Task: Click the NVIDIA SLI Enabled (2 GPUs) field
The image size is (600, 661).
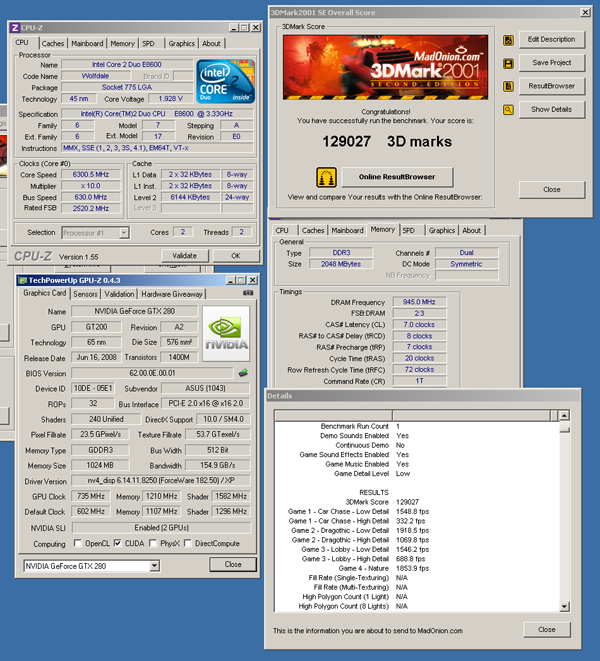Action: [161, 528]
